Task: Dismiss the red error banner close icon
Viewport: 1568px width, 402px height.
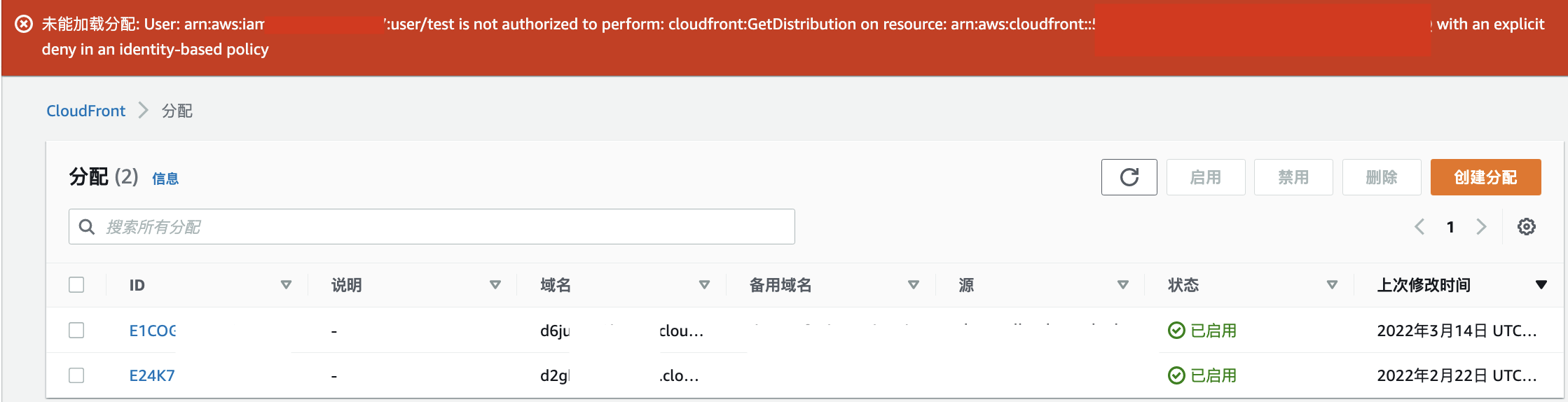Action: (x=24, y=25)
